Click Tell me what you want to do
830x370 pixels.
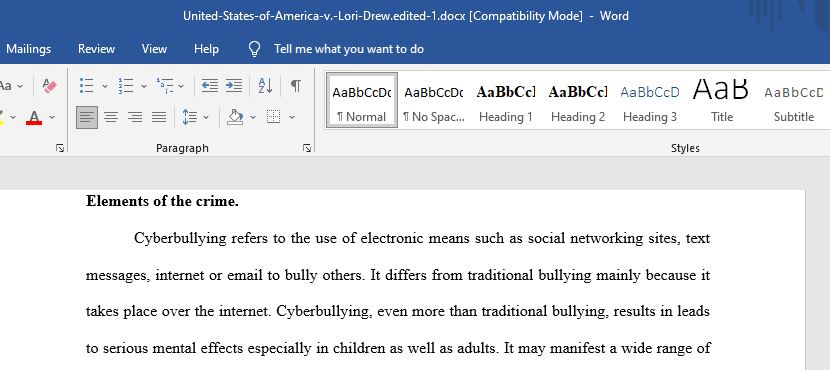(349, 49)
